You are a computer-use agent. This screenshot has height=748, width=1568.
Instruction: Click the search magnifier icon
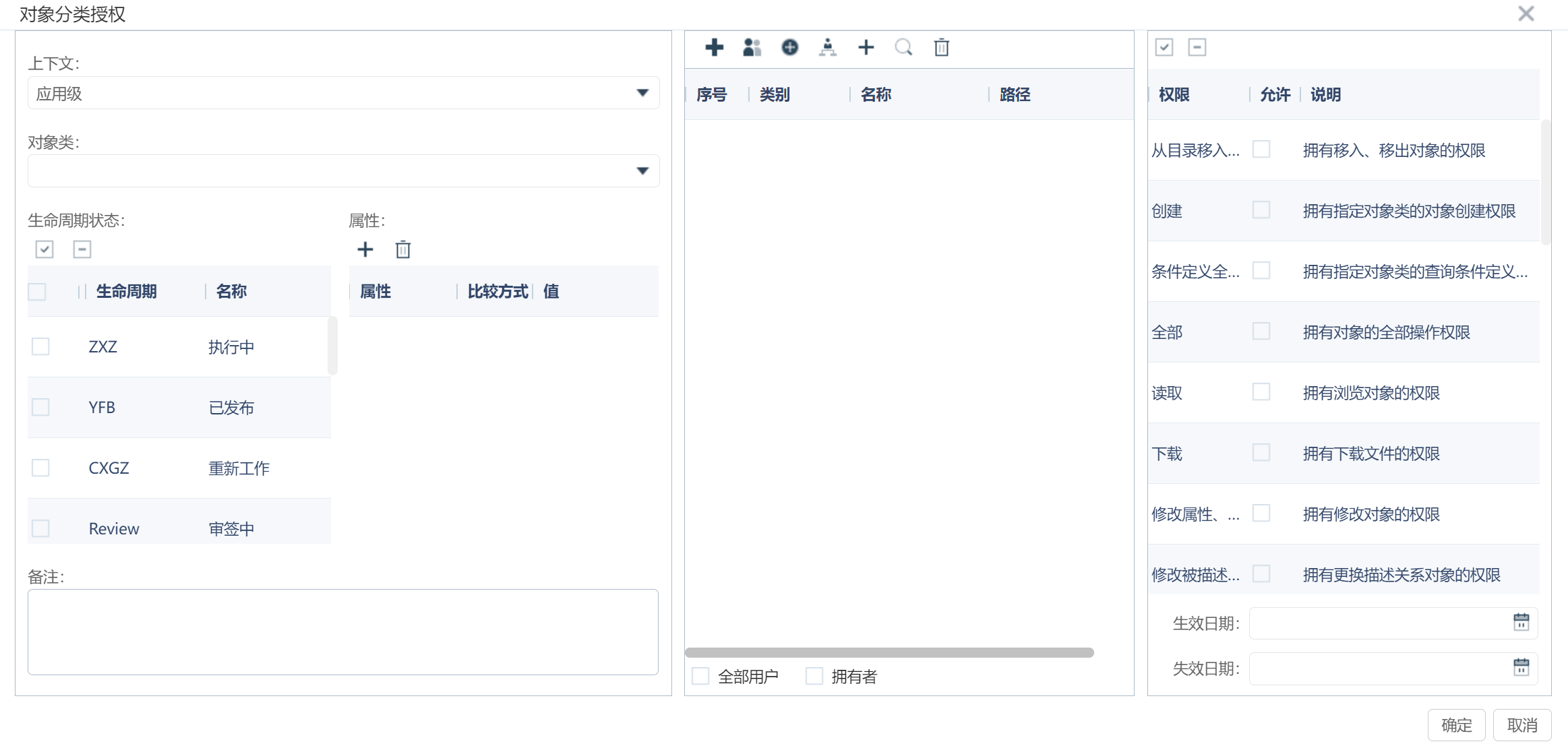tap(904, 47)
